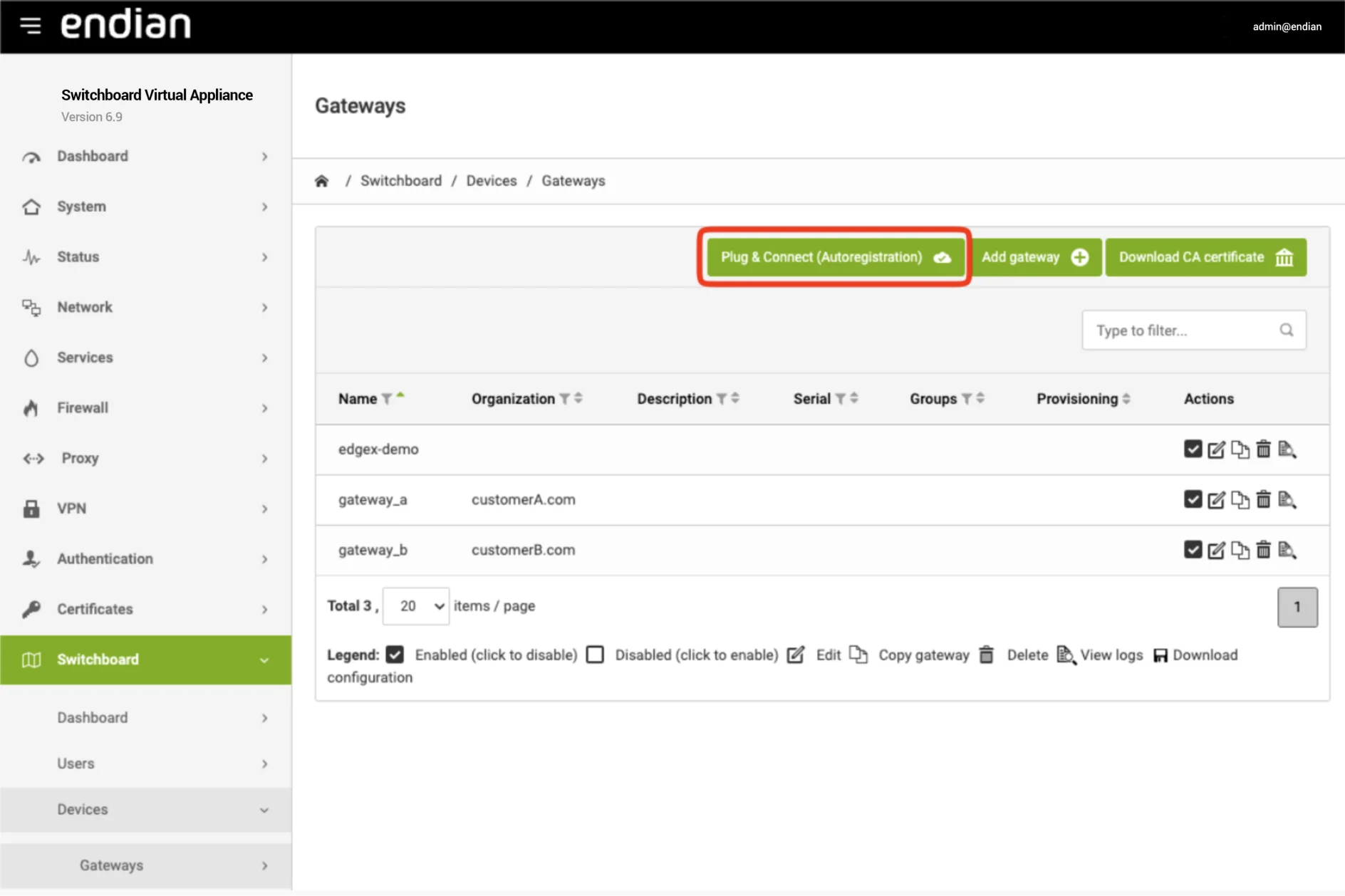View logs for gateway_a
Viewport: 1345px width, 896px height.
tap(1287, 500)
